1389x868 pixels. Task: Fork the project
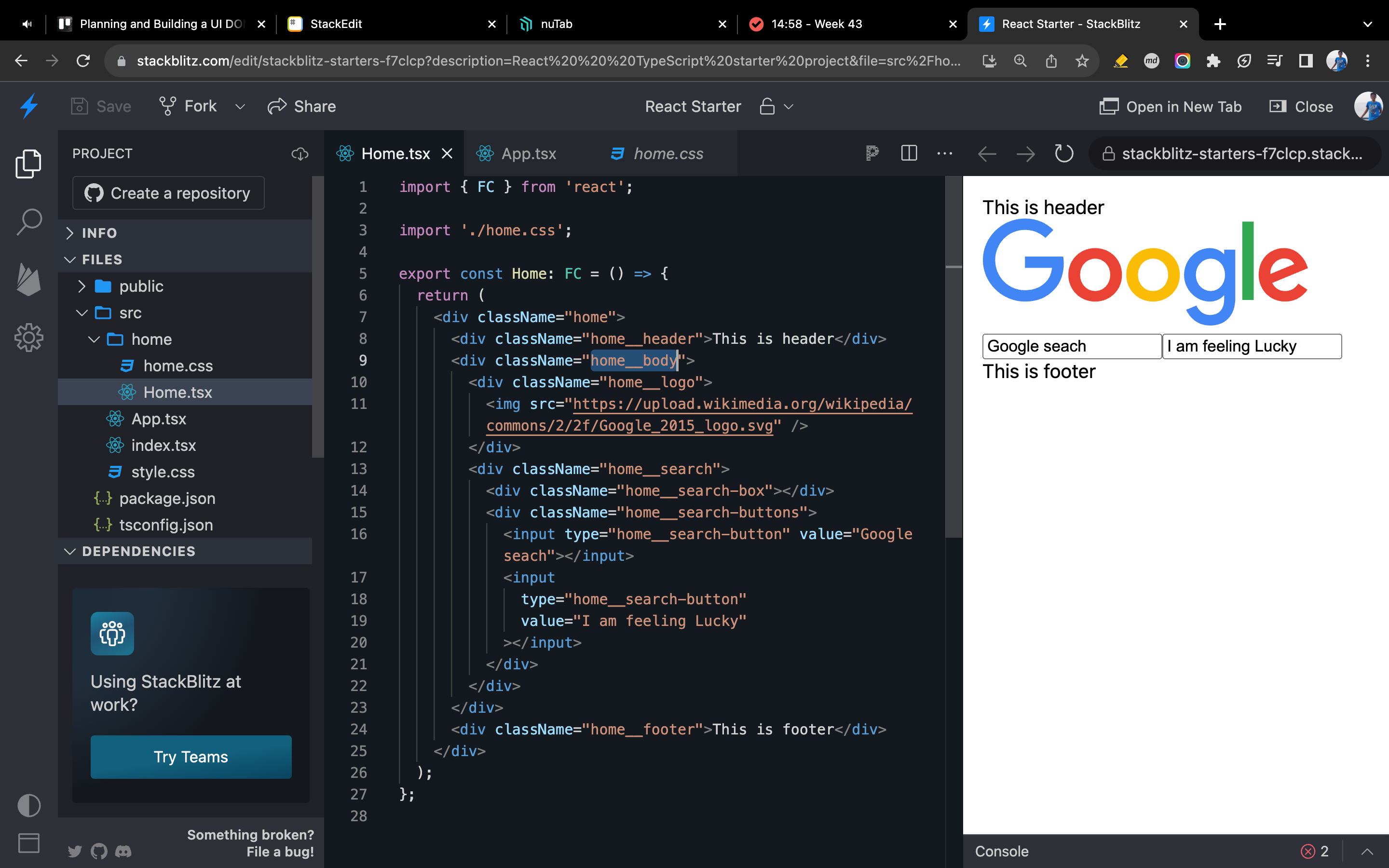pos(188,106)
